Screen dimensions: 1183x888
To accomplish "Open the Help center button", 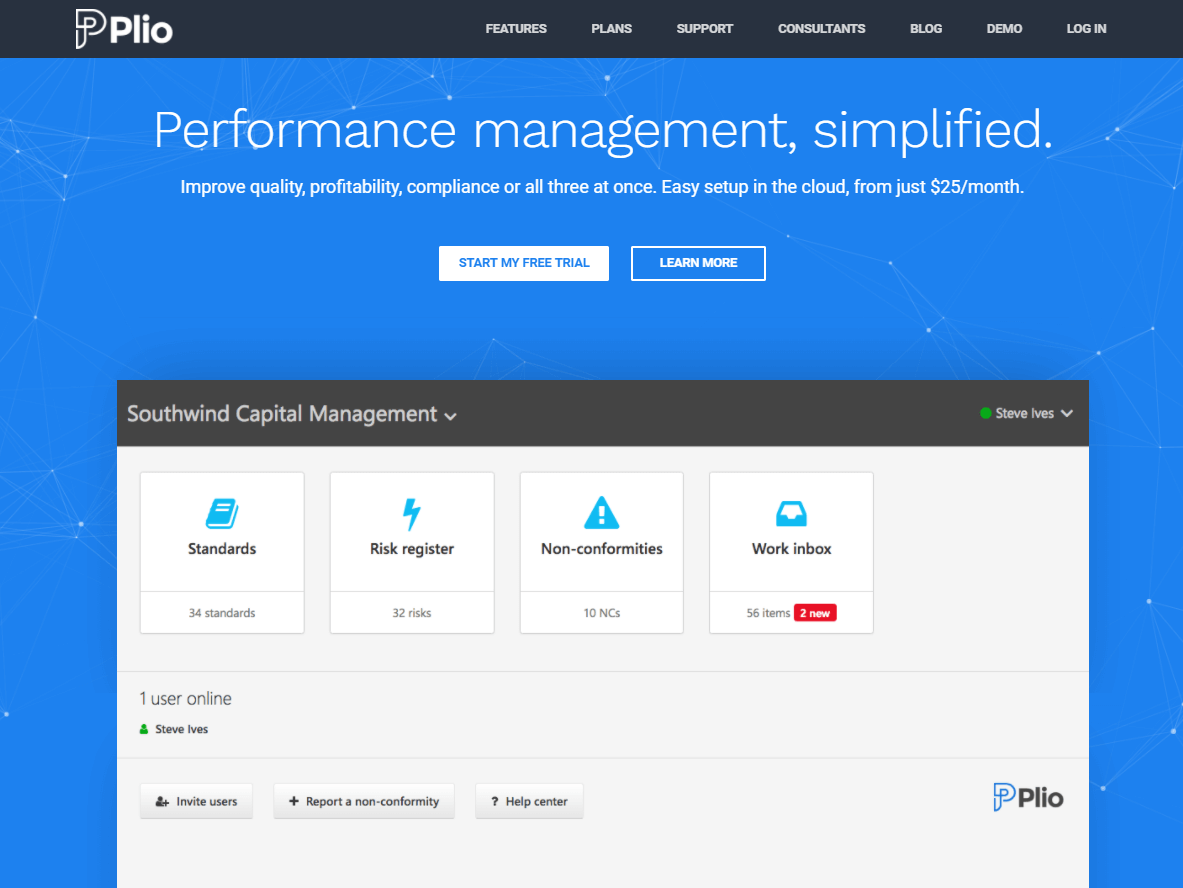I will tap(529, 801).
